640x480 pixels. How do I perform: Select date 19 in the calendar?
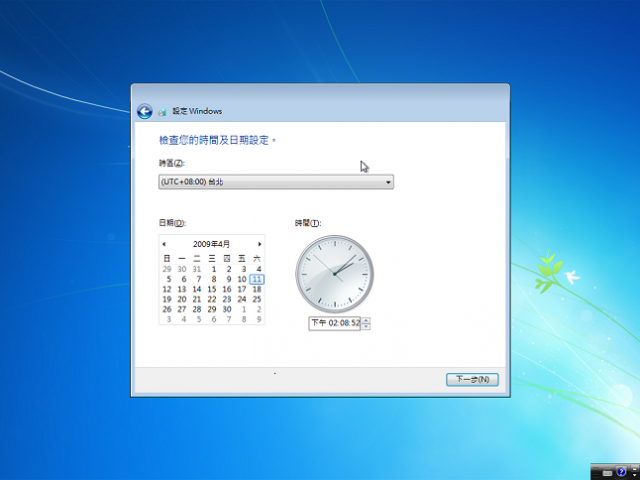[x=167, y=299]
